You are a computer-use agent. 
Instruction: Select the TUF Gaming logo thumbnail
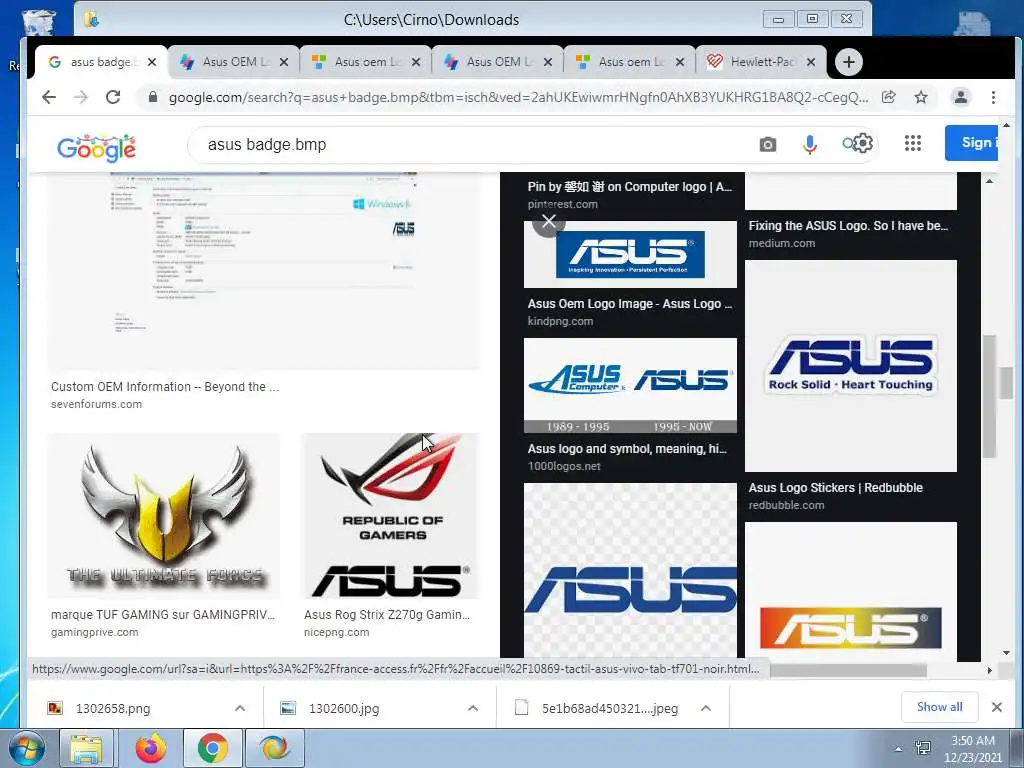[164, 516]
